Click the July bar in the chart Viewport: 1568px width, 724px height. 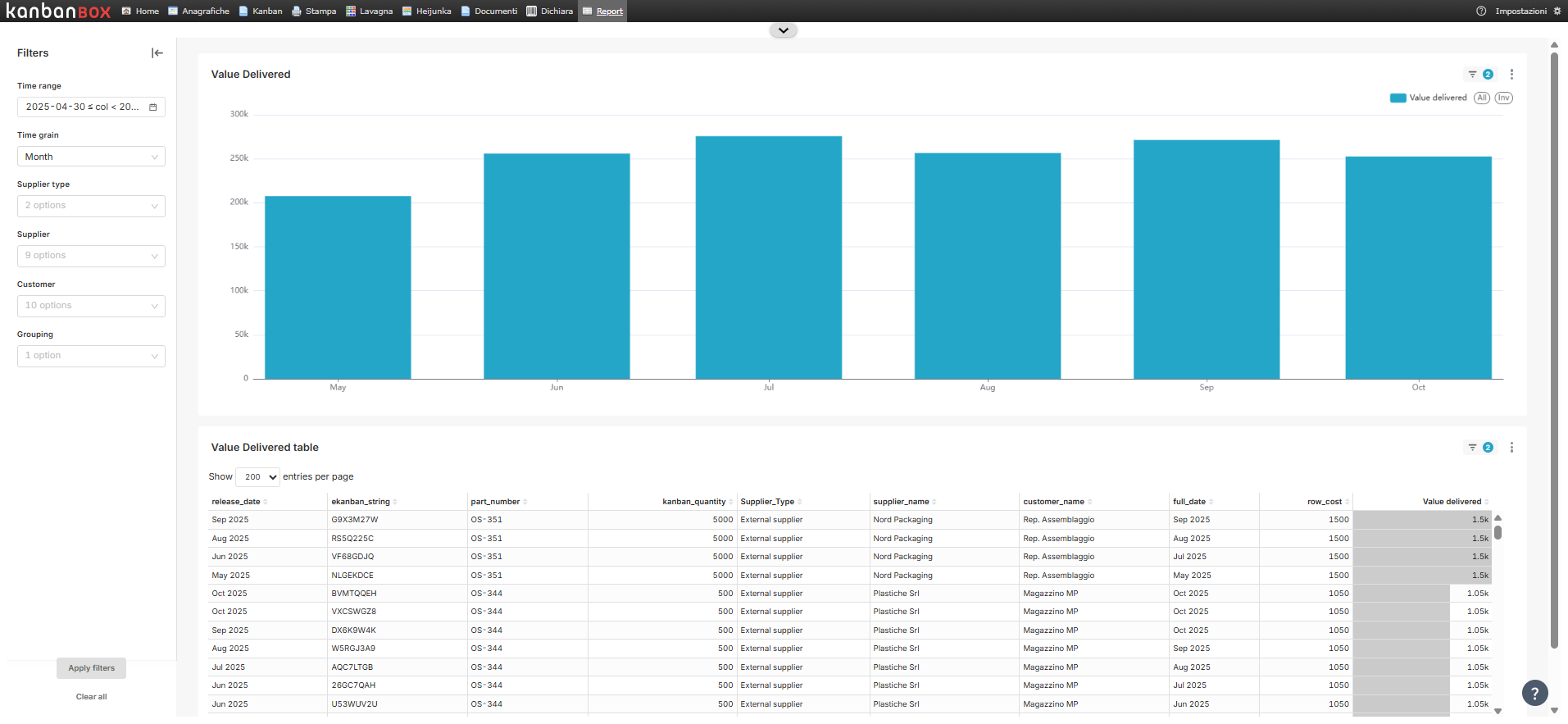pyautogui.click(x=768, y=257)
